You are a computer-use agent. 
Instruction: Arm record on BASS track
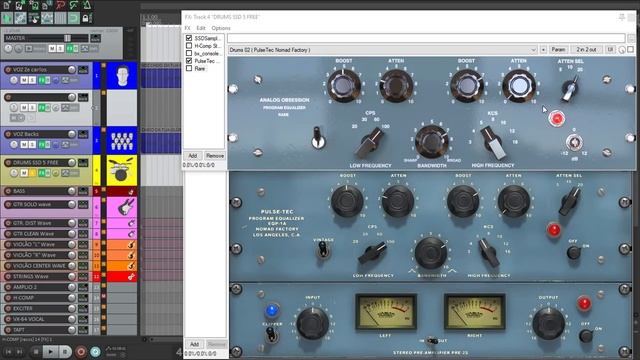click(x=8, y=191)
